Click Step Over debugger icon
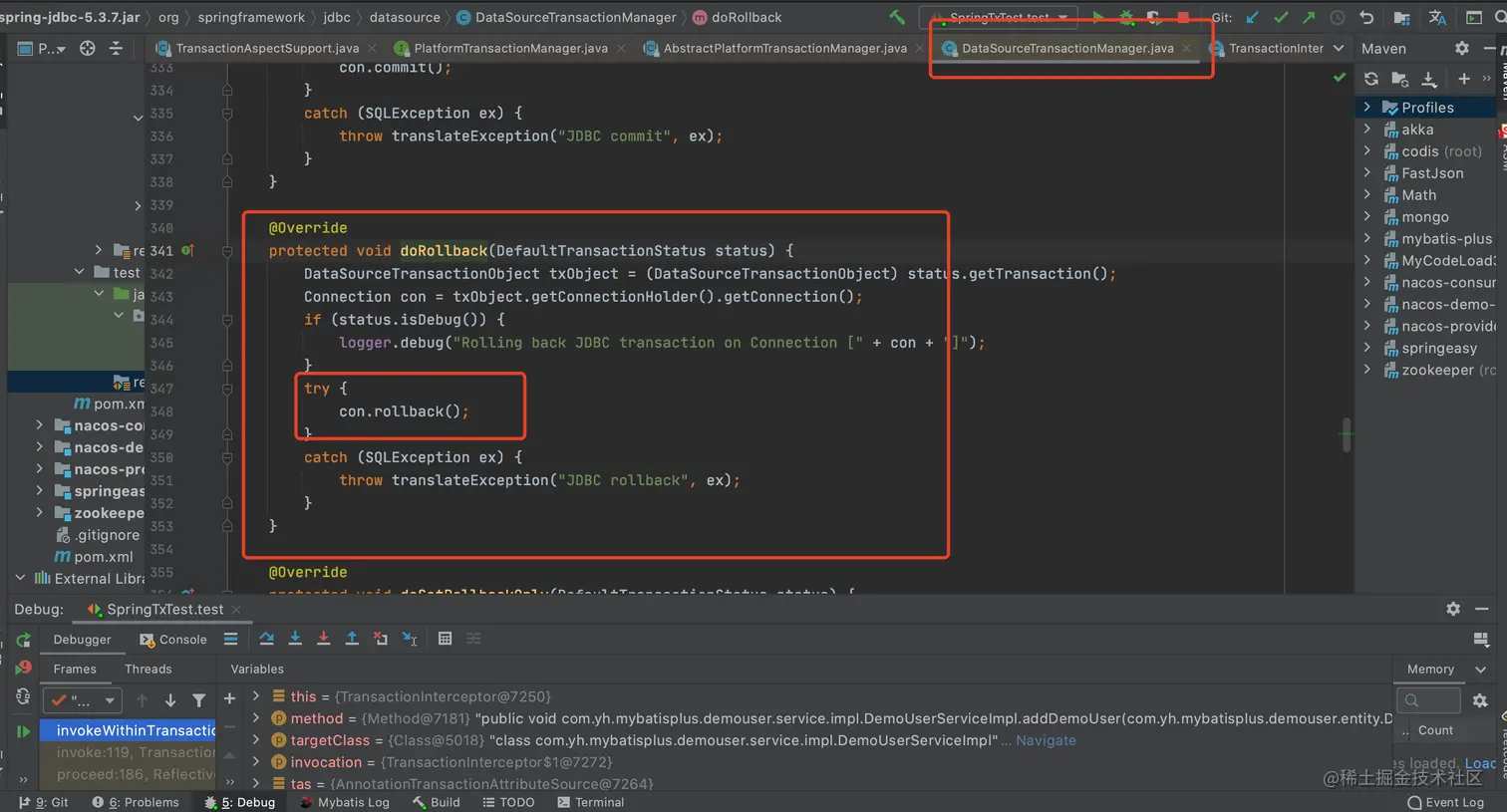 tap(266, 639)
